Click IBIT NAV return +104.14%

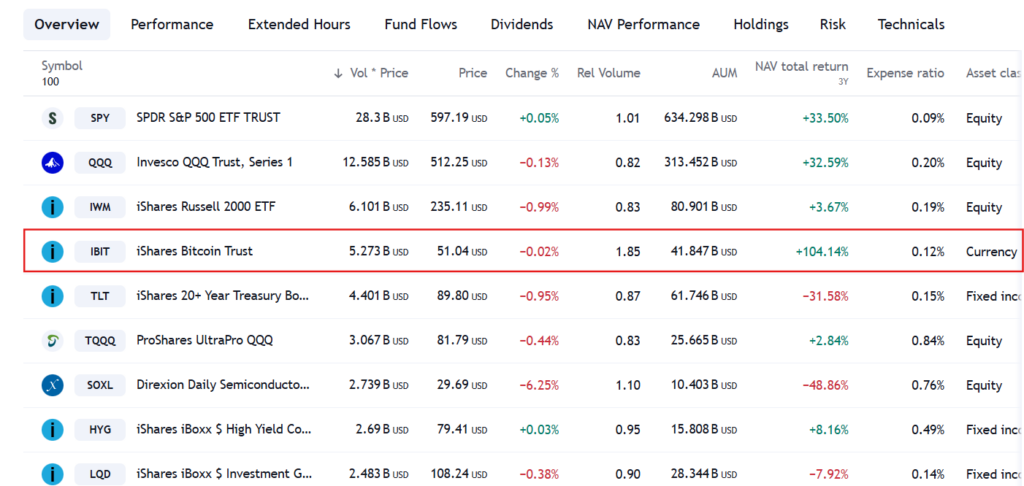[x=822, y=251]
